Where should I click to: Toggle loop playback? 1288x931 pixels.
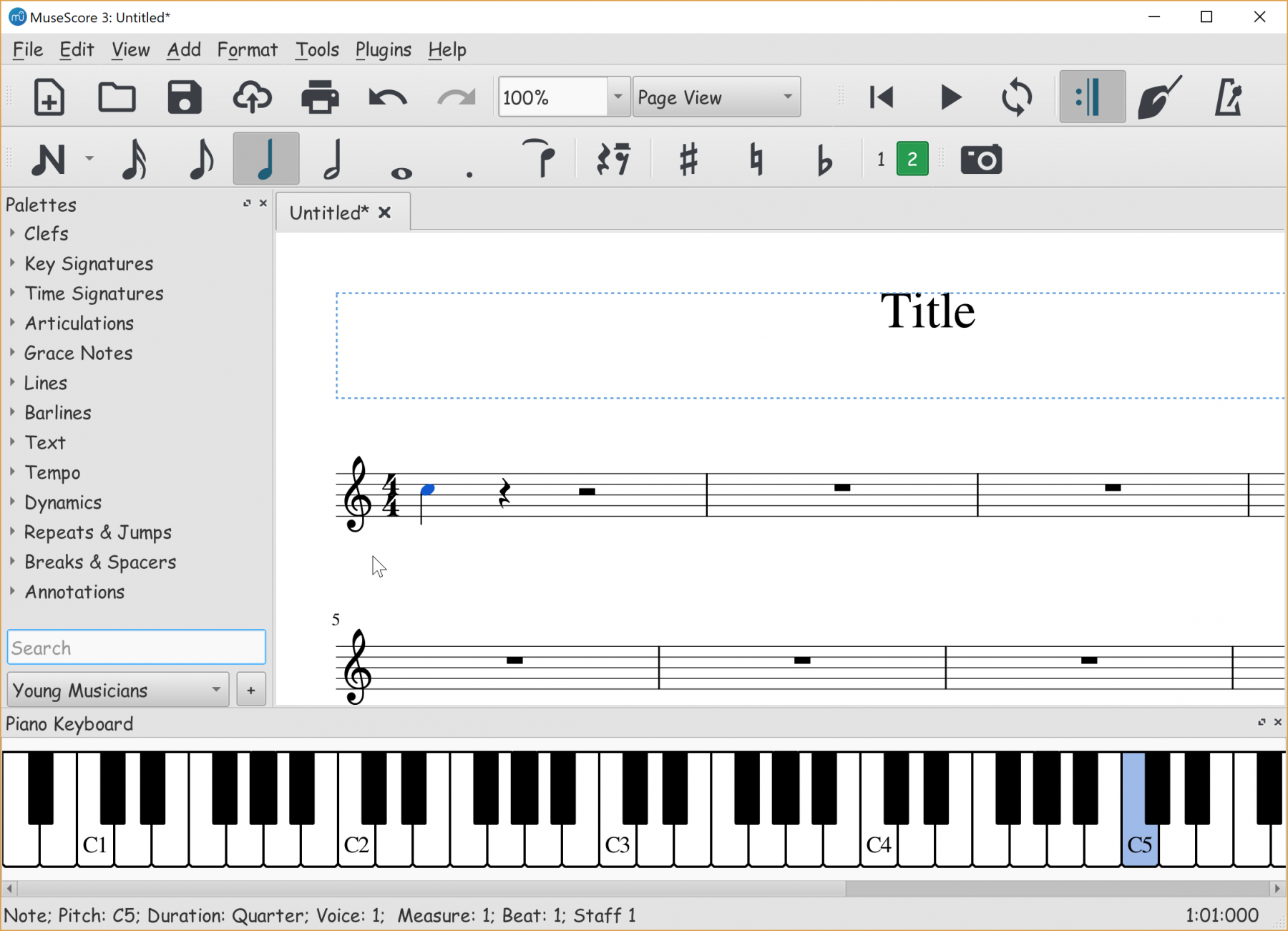1017,97
